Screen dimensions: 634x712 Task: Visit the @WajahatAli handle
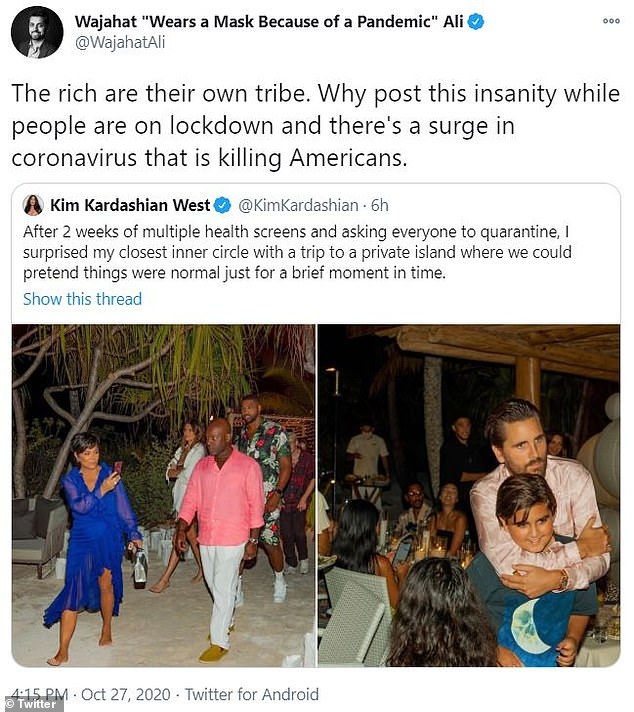tap(120, 44)
